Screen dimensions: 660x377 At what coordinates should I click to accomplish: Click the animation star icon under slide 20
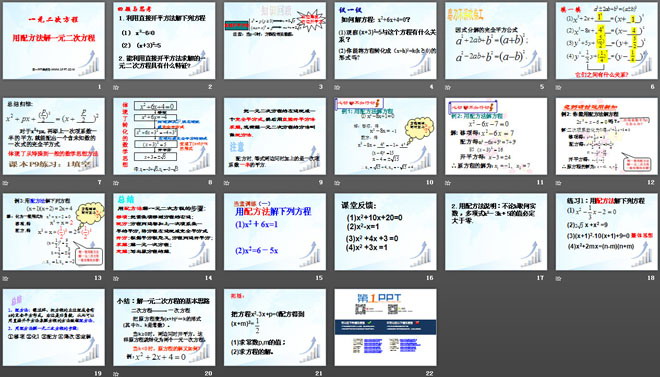(x=115, y=374)
